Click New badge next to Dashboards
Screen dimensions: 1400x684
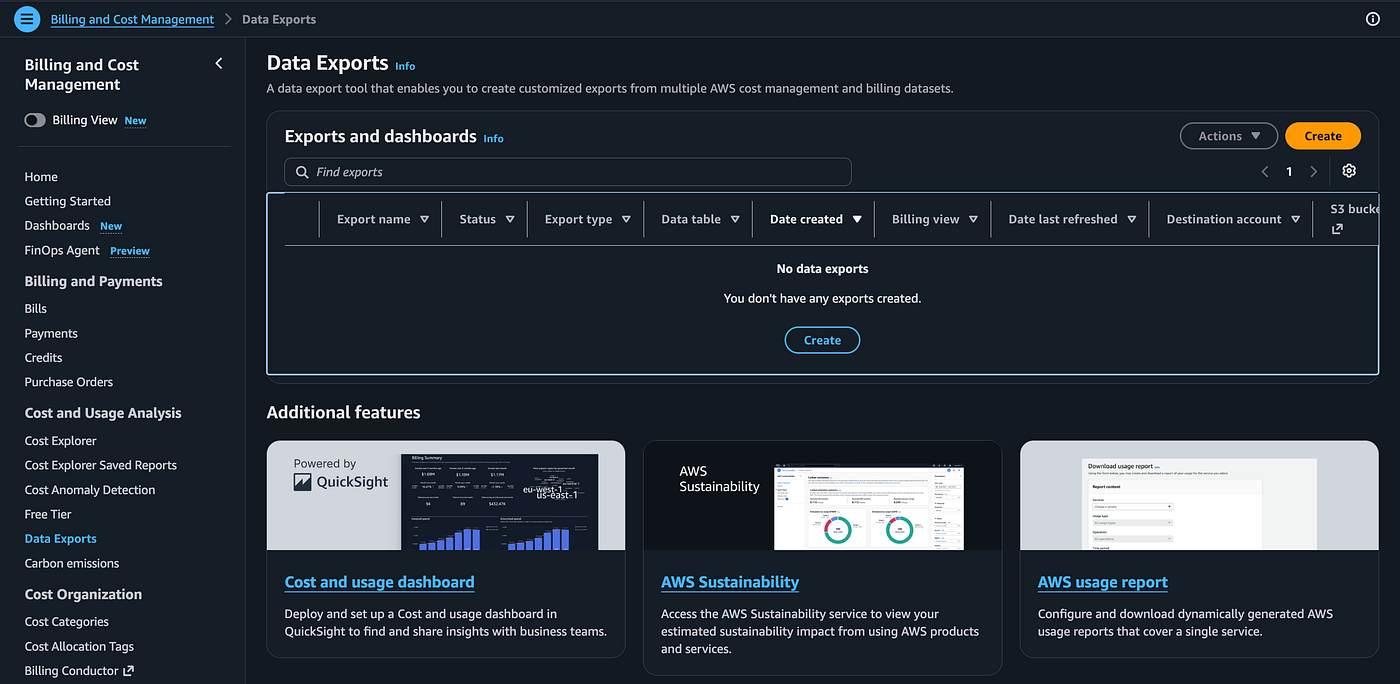tap(111, 227)
